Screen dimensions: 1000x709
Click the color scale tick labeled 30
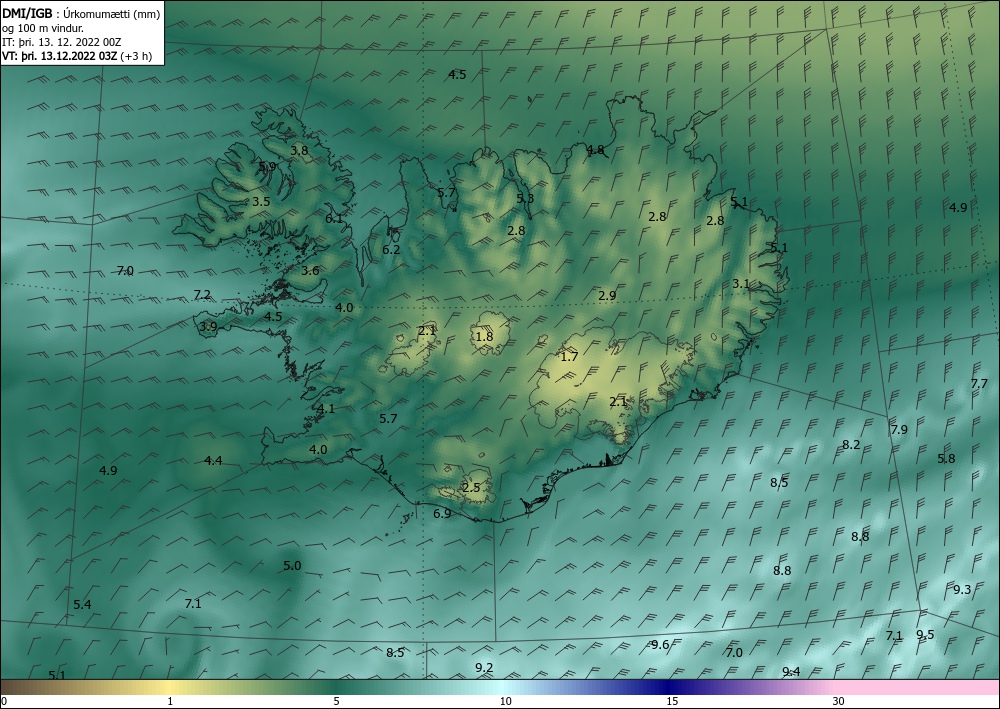(839, 701)
